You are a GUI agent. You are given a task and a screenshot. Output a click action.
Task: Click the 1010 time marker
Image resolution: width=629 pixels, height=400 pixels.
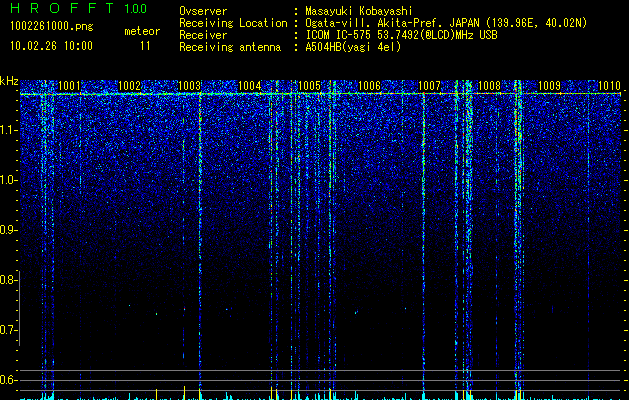click(609, 86)
